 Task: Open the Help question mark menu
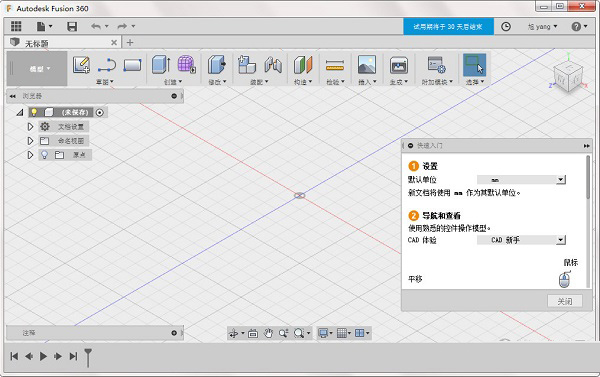579,26
